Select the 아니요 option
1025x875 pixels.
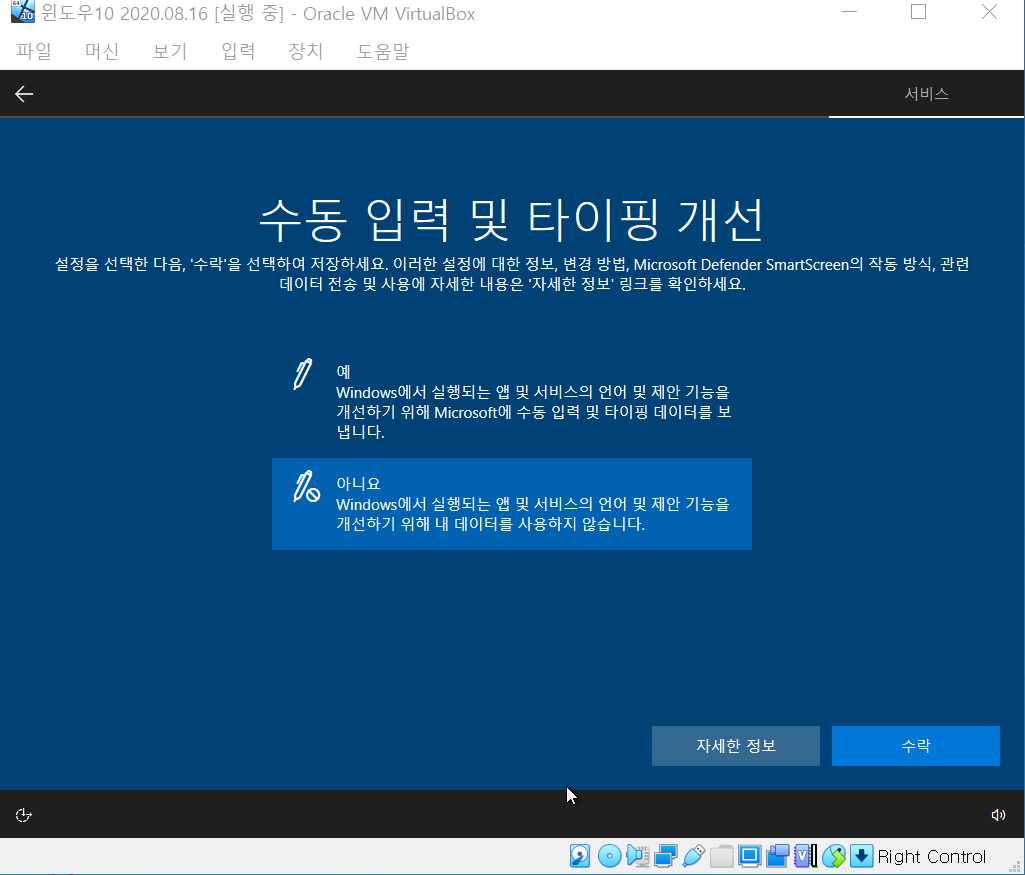coord(512,504)
